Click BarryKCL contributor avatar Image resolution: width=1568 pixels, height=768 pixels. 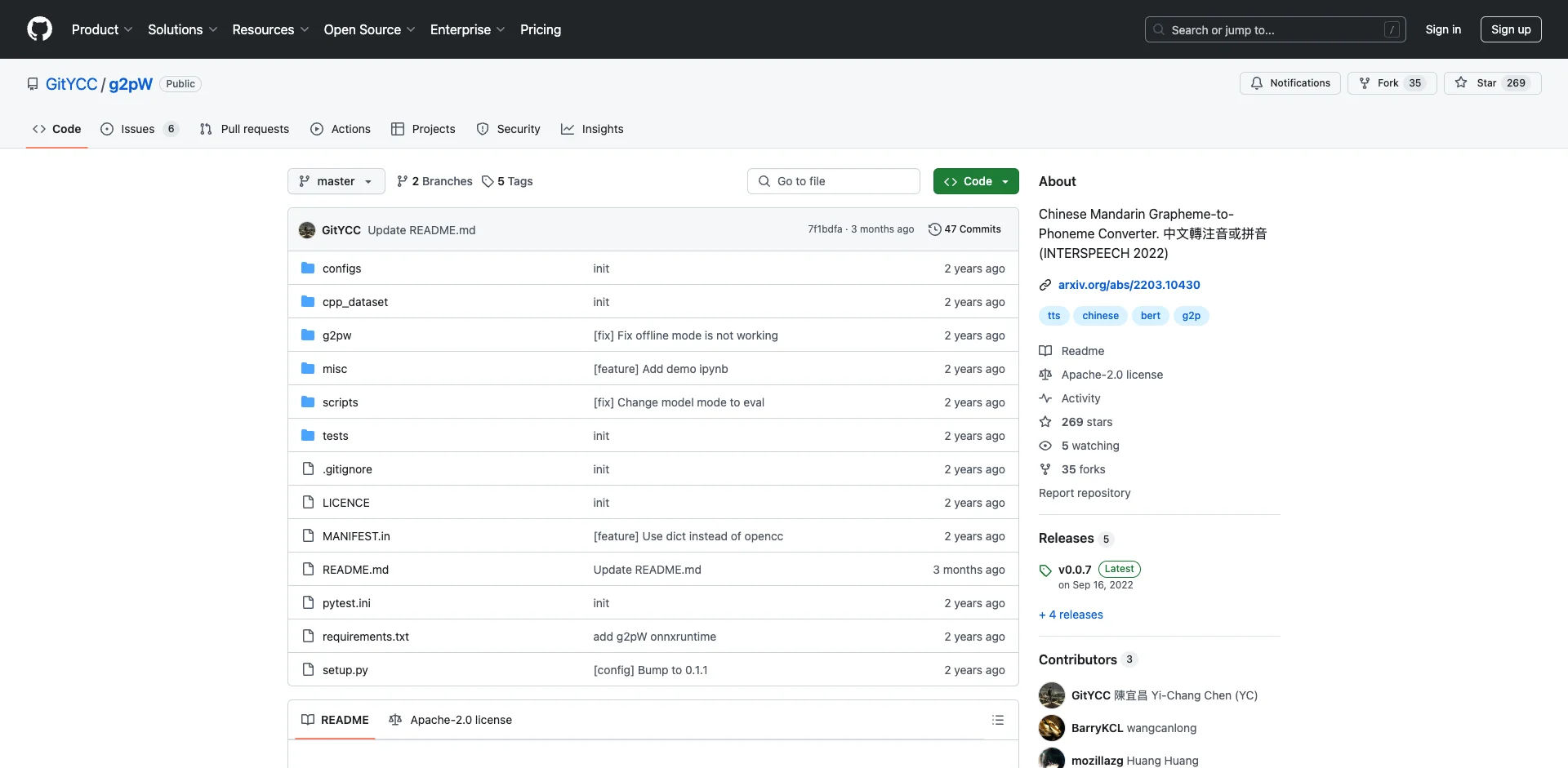1052,728
